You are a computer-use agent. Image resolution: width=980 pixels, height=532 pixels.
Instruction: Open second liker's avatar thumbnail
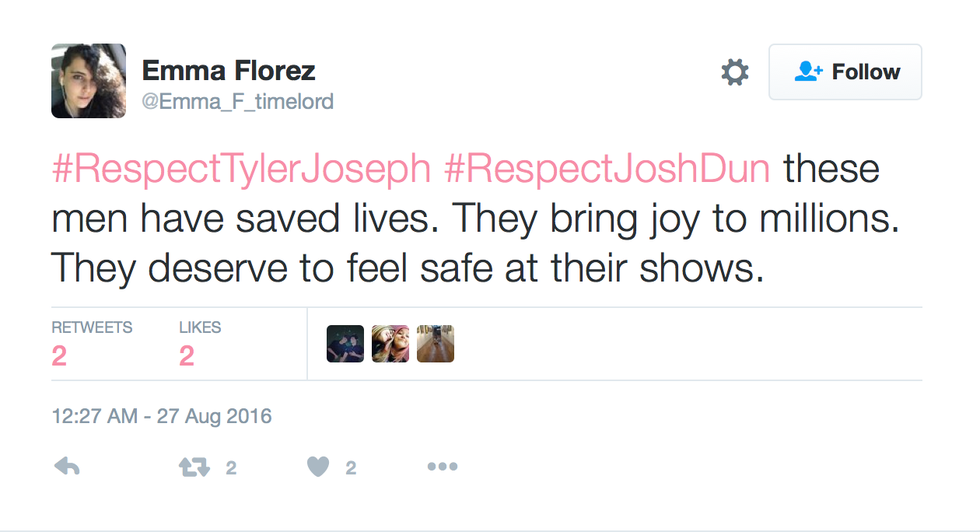pos(390,344)
